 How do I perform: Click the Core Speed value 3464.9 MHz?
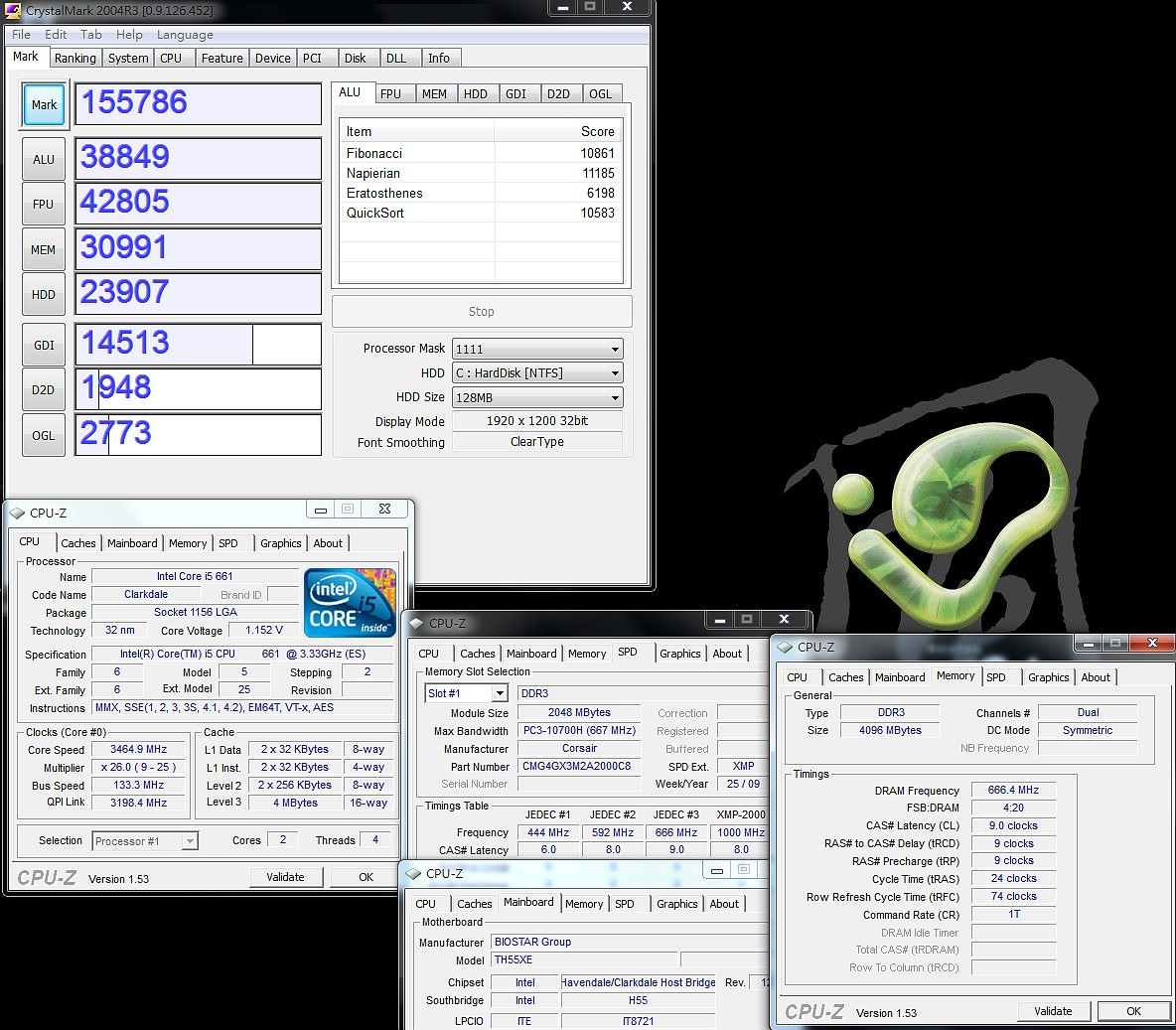[x=139, y=750]
